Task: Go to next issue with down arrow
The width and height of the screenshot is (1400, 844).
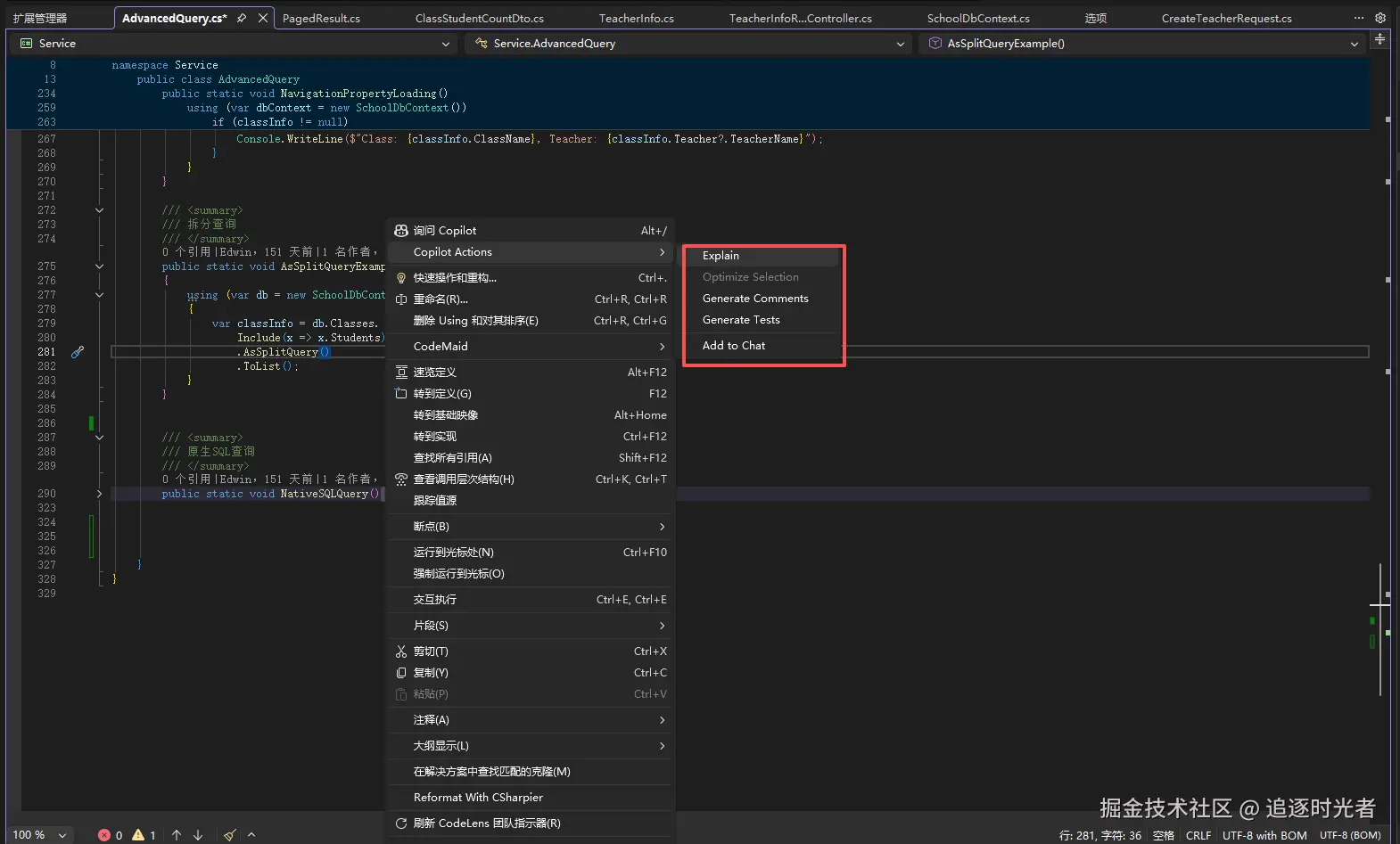Action: click(198, 835)
